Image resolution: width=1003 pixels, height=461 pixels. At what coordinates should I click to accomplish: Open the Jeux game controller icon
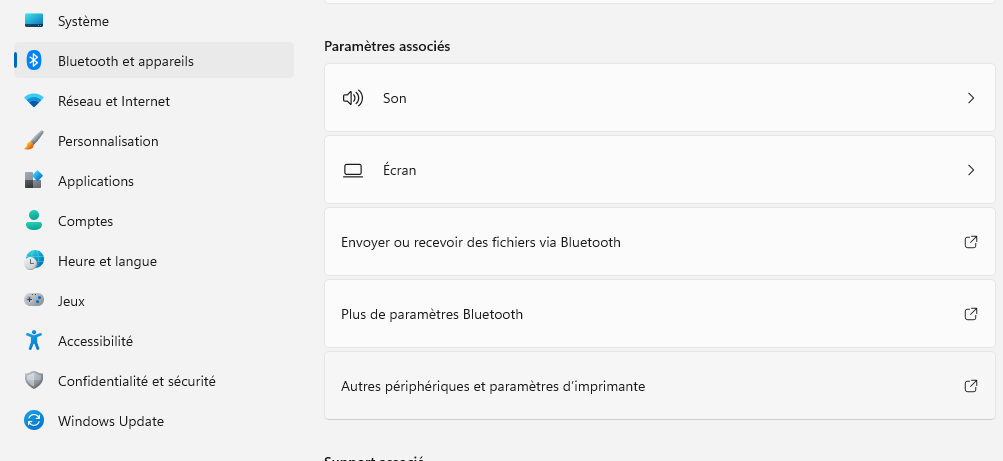click(34, 300)
